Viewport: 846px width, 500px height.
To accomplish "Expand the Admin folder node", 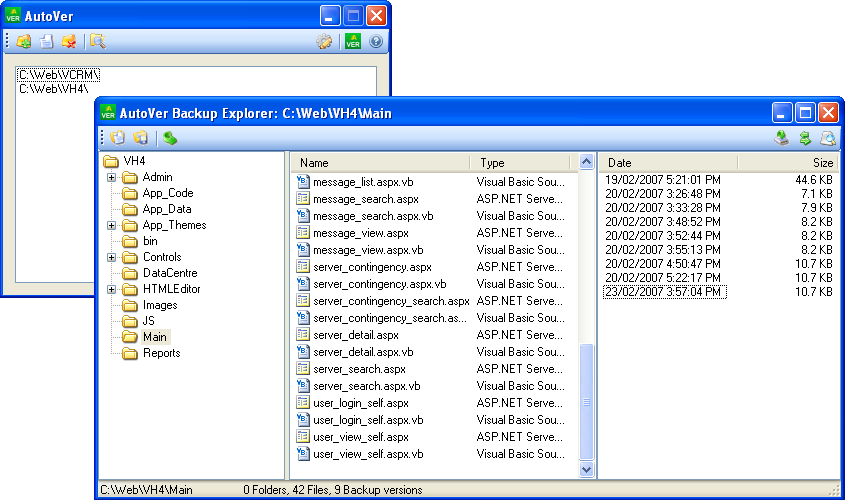I will tap(111, 177).
